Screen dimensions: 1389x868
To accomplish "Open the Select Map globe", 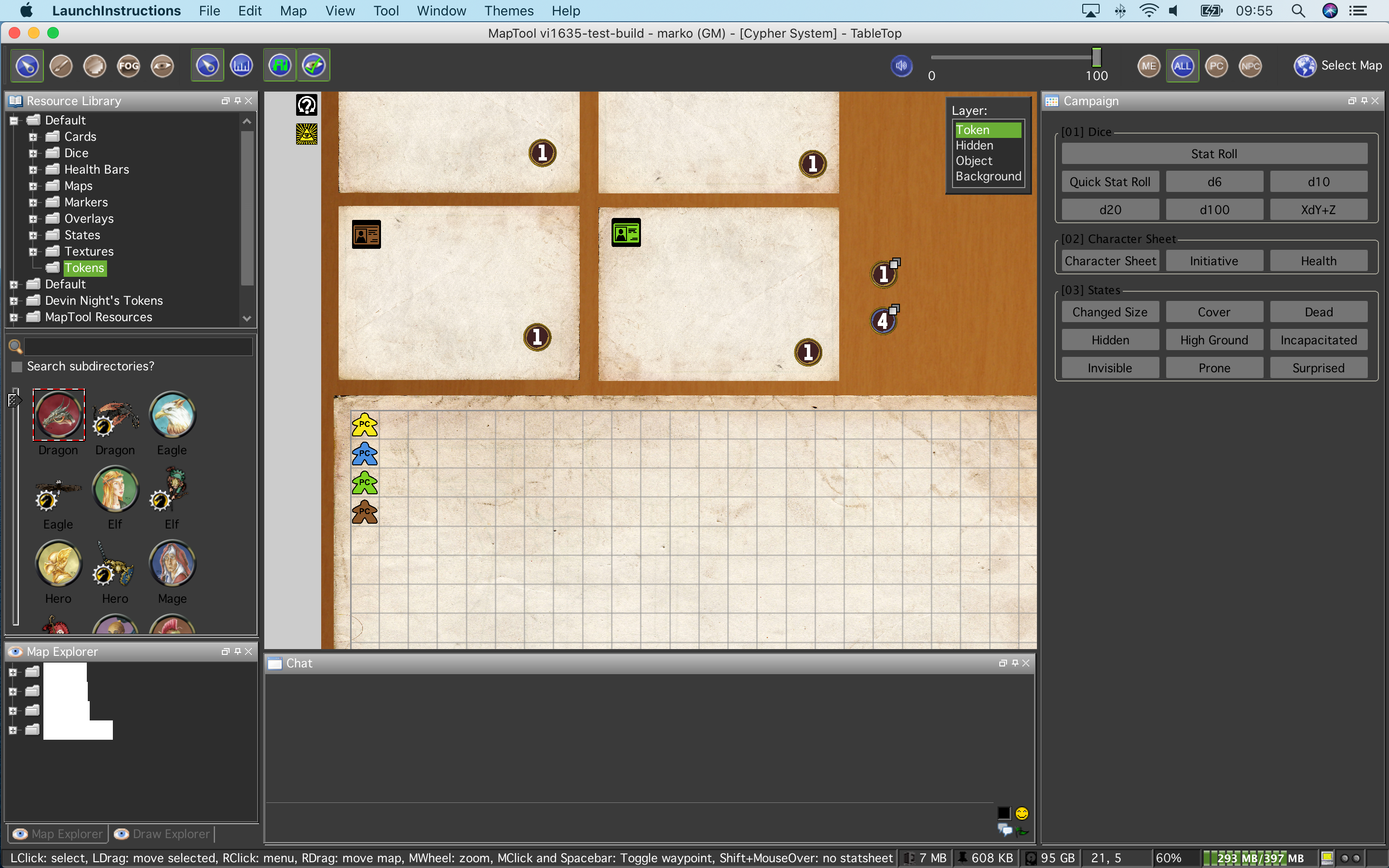I will tap(1305, 66).
